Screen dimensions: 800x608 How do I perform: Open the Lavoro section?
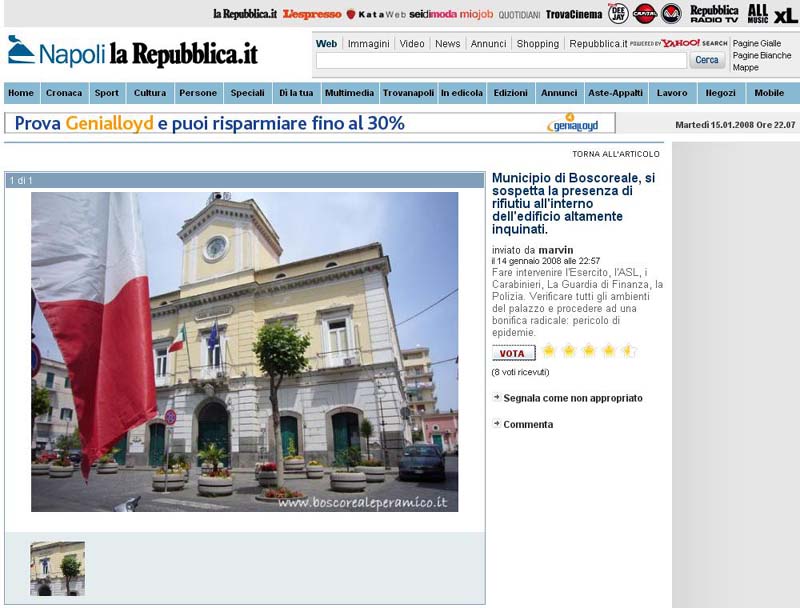[672, 93]
